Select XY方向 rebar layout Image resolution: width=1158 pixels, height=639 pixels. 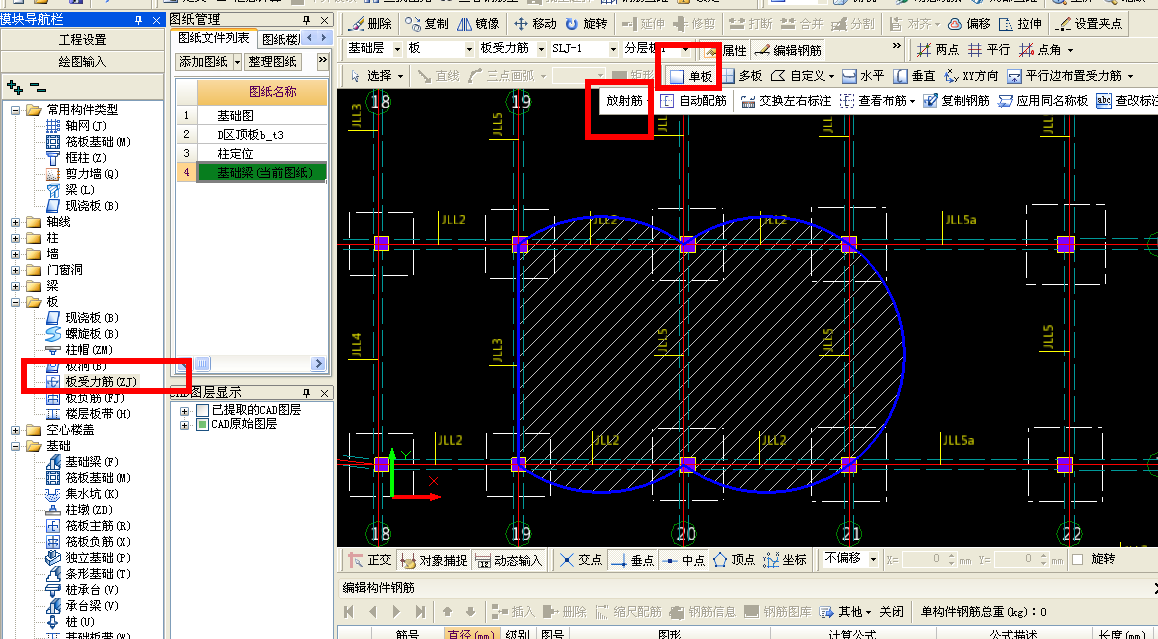[971, 75]
